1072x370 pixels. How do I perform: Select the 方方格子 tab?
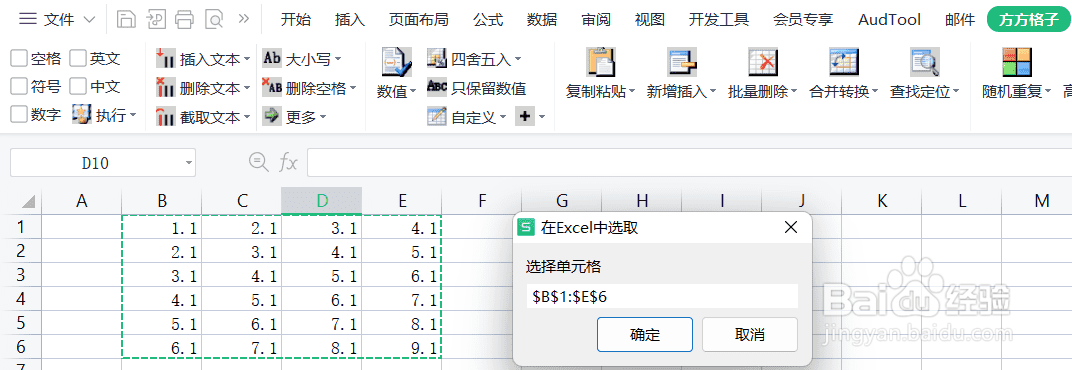pyautogui.click(x=1029, y=20)
